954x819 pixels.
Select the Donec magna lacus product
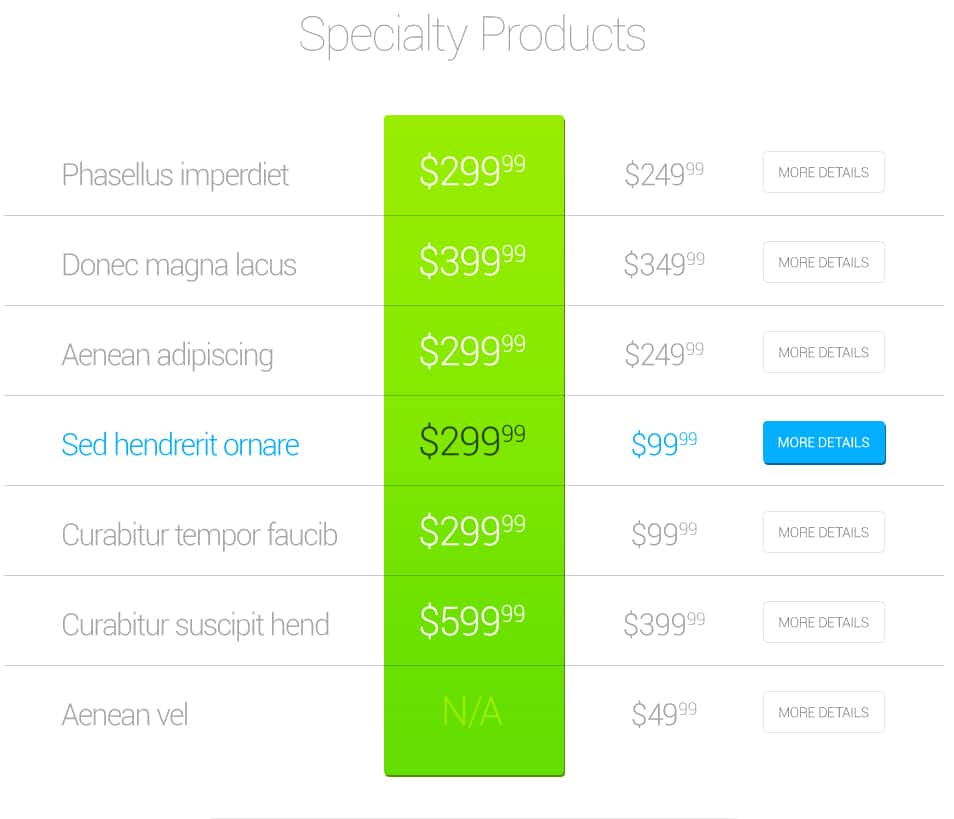pyautogui.click(x=179, y=265)
